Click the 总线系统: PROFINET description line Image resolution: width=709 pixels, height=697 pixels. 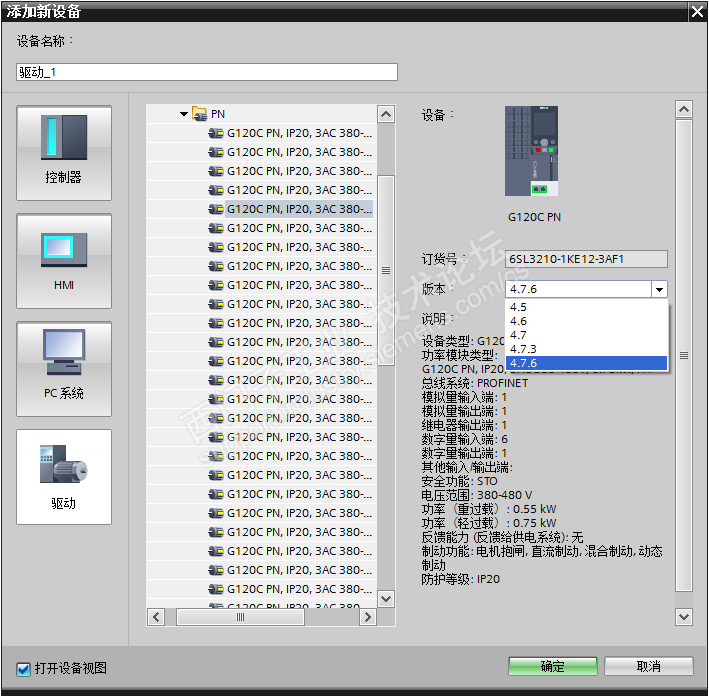tap(475, 383)
